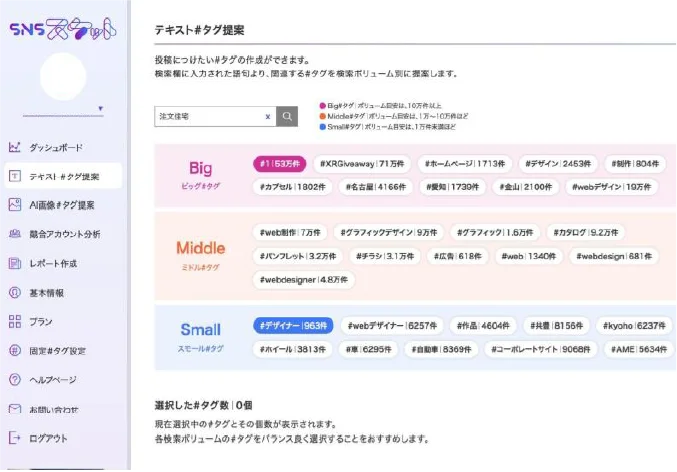
Task: Choose the #グラフィック|1.6万件 tag chip
Action: (495, 232)
